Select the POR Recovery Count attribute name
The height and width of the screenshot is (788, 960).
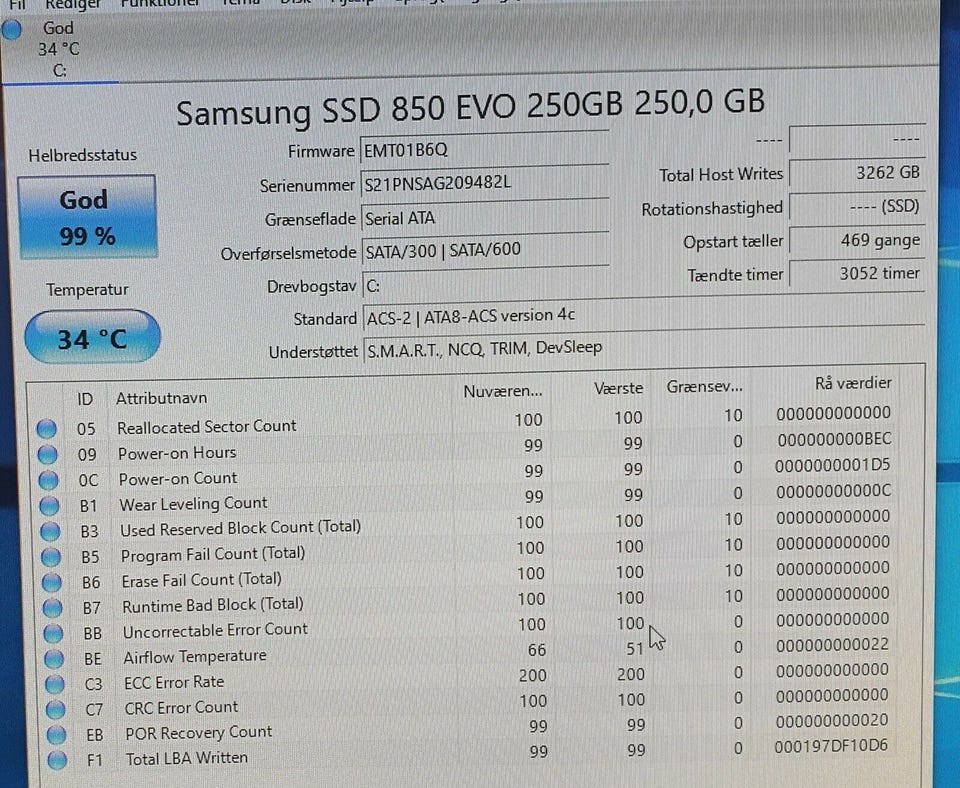pyautogui.click(x=198, y=733)
